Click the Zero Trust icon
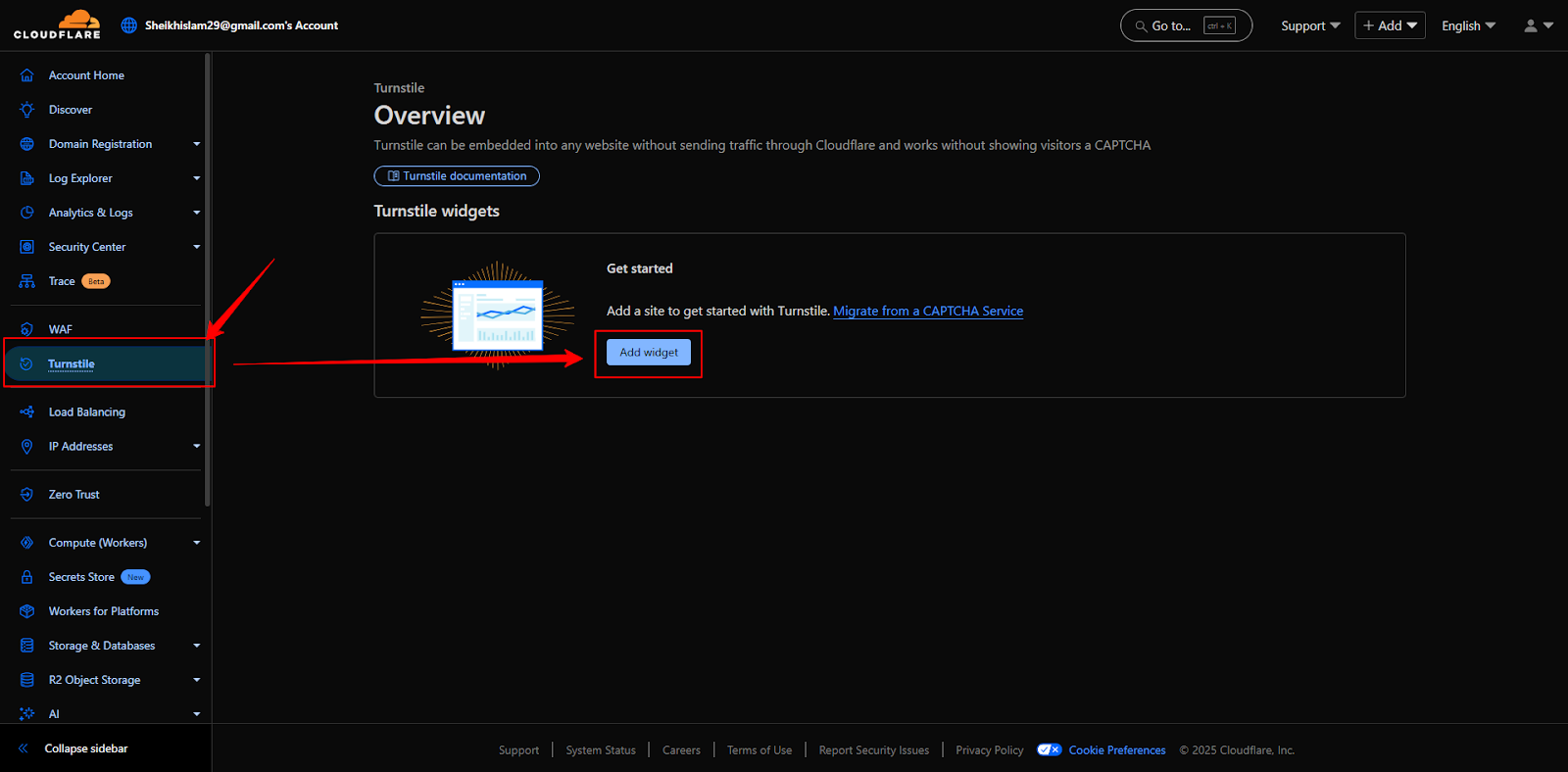Screen dimensions: 1568x772 [x=27, y=495]
